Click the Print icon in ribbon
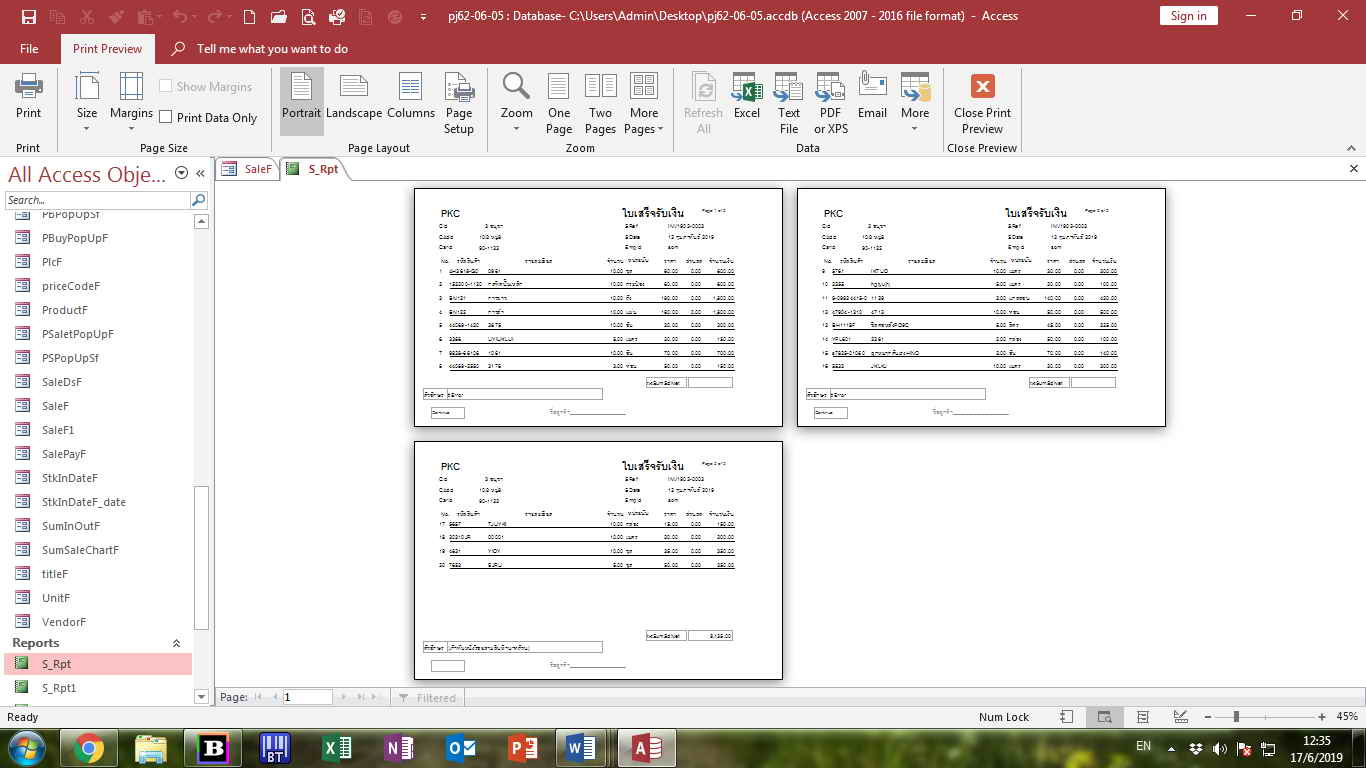Viewport: 1366px width, 768px height. (28, 97)
